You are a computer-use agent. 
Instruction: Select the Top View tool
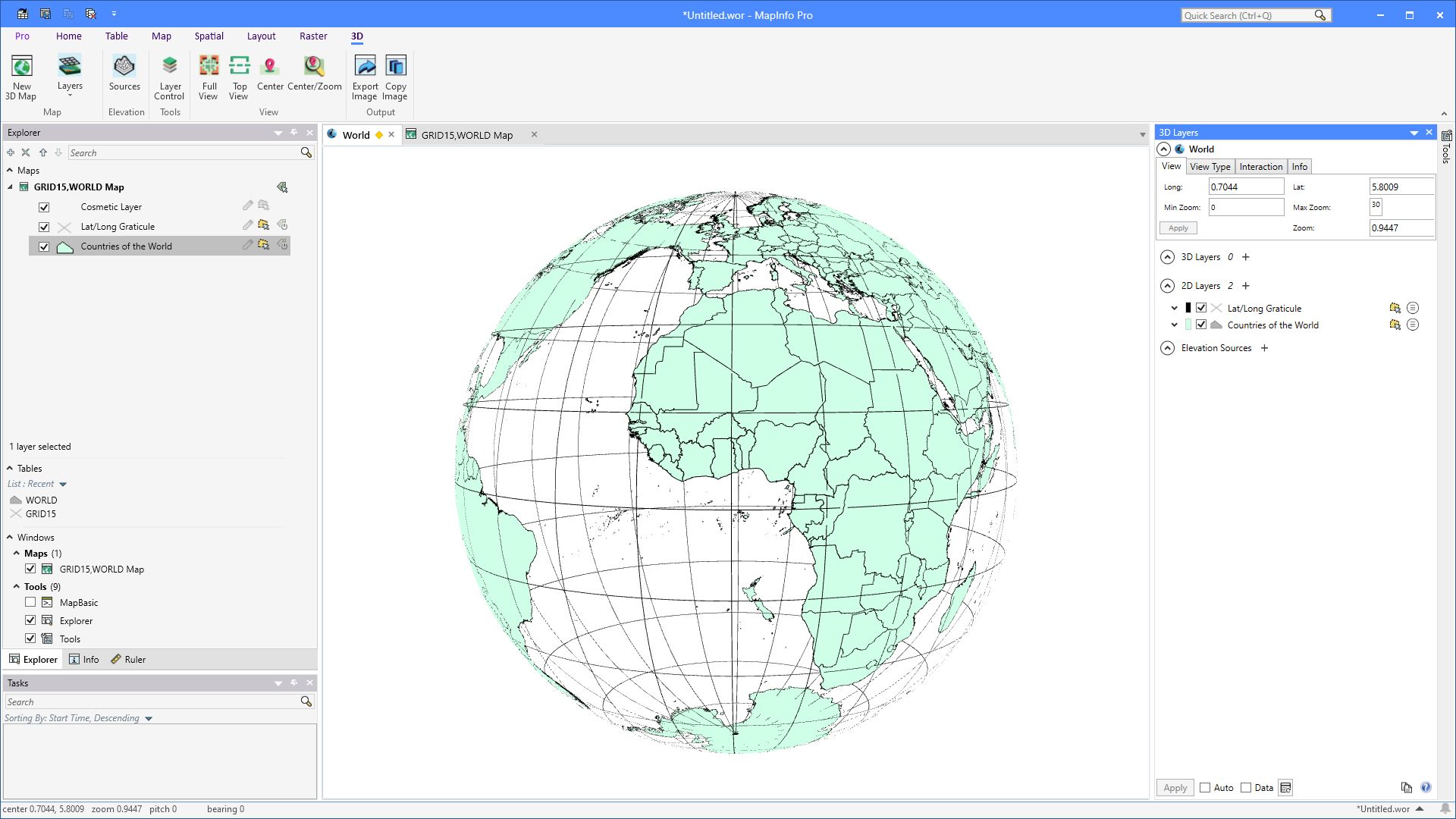click(239, 76)
